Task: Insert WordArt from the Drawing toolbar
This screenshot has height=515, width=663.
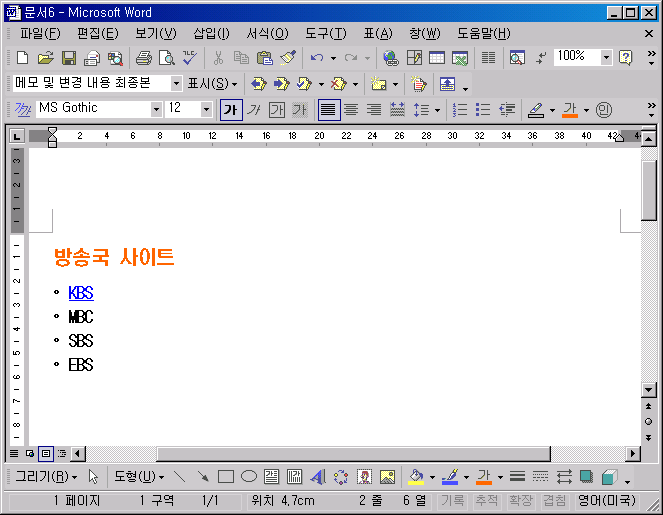Action: click(318, 477)
